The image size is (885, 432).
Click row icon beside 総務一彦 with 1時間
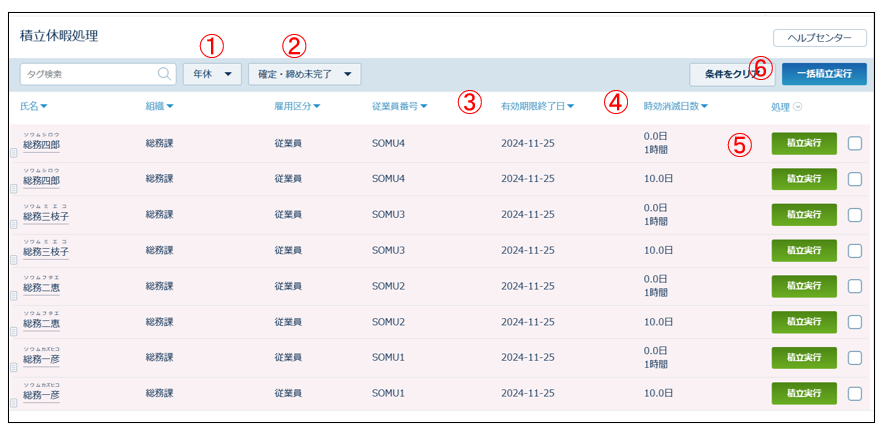click(x=14, y=366)
